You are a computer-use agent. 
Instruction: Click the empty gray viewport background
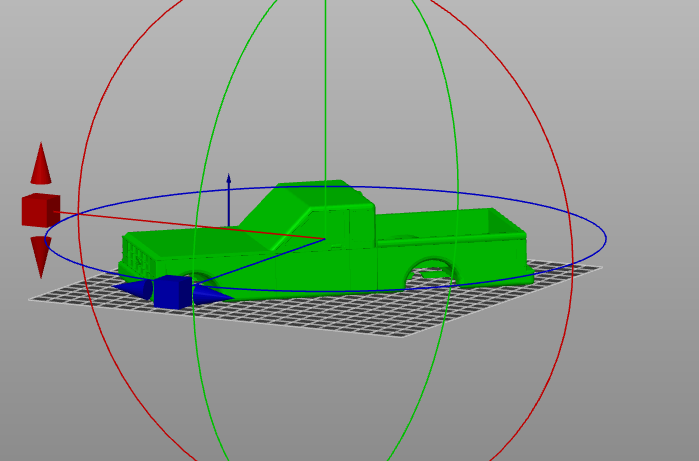pyautogui.click(x=620, y=400)
